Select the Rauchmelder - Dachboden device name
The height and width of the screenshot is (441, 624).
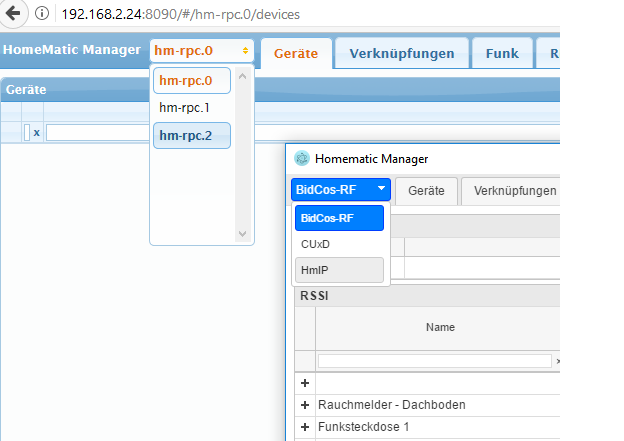392,405
